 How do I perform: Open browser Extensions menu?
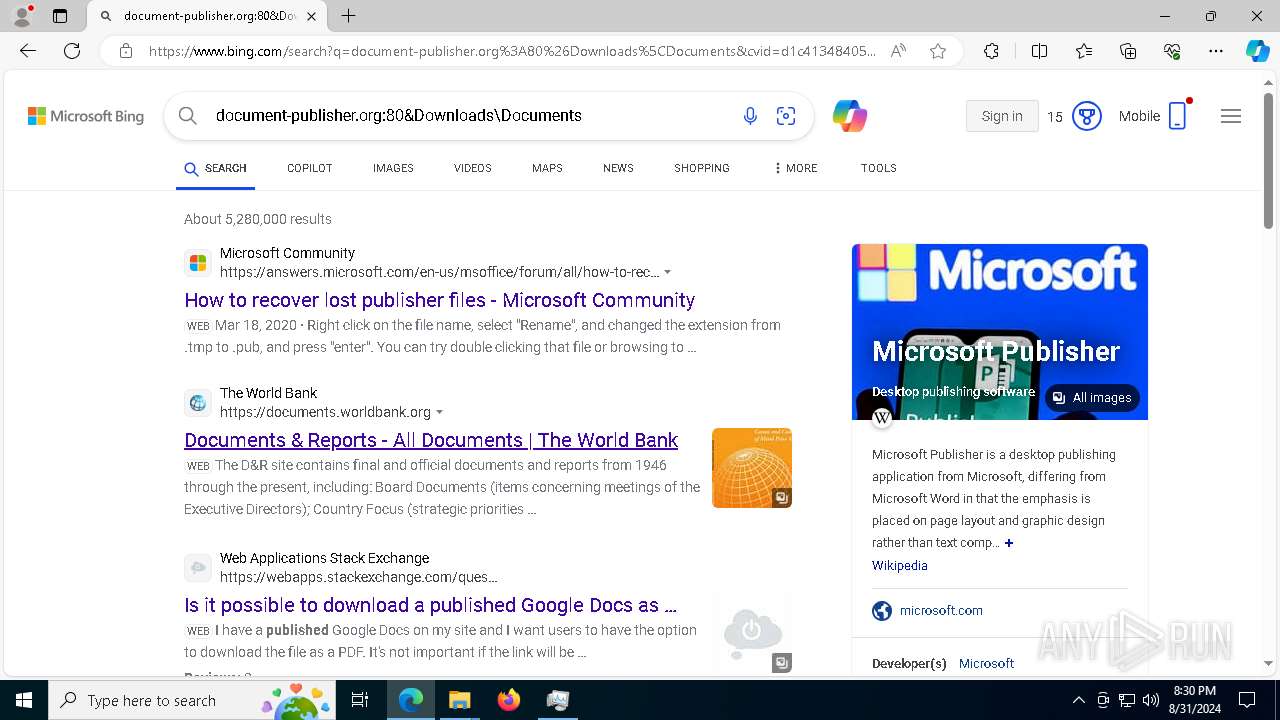coord(991,51)
